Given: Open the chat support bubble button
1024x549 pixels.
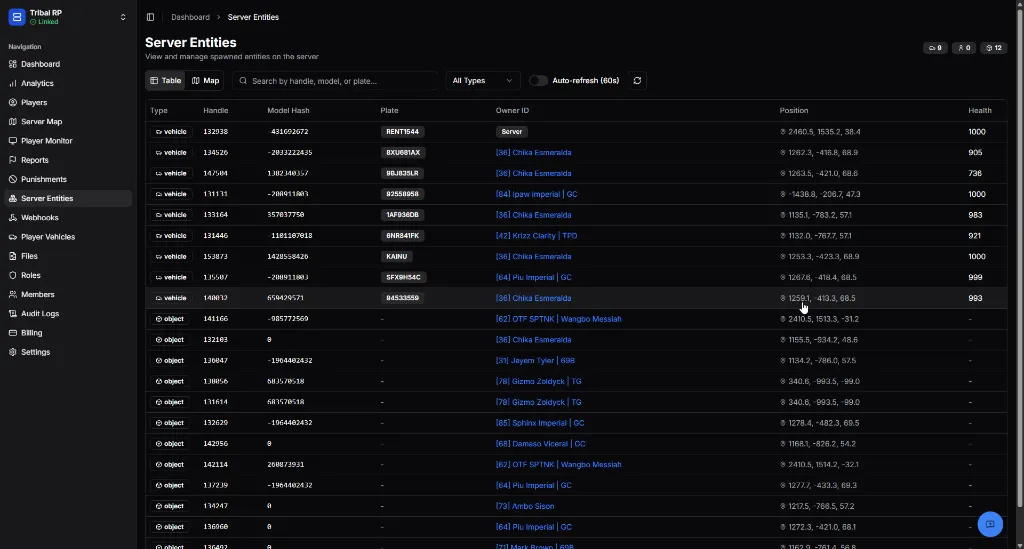Looking at the screenshot, I should [x=990, y=524].
